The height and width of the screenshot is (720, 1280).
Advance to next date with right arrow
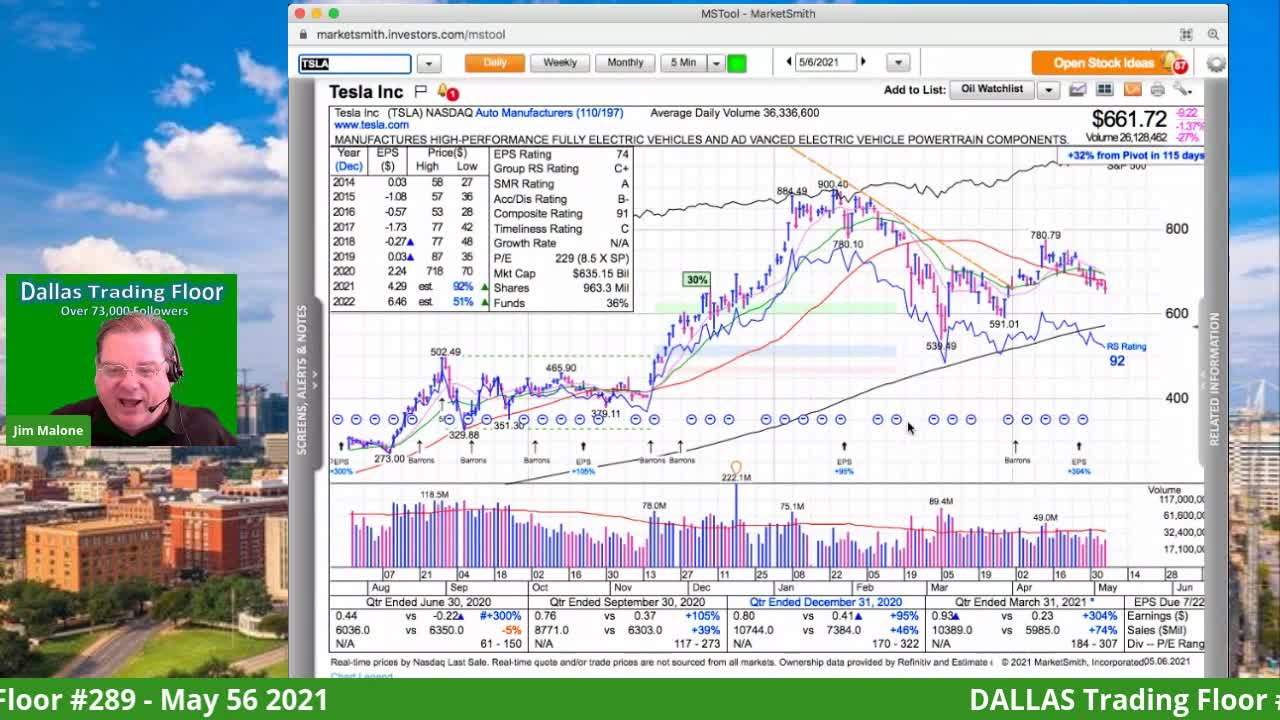pos(863,62)
